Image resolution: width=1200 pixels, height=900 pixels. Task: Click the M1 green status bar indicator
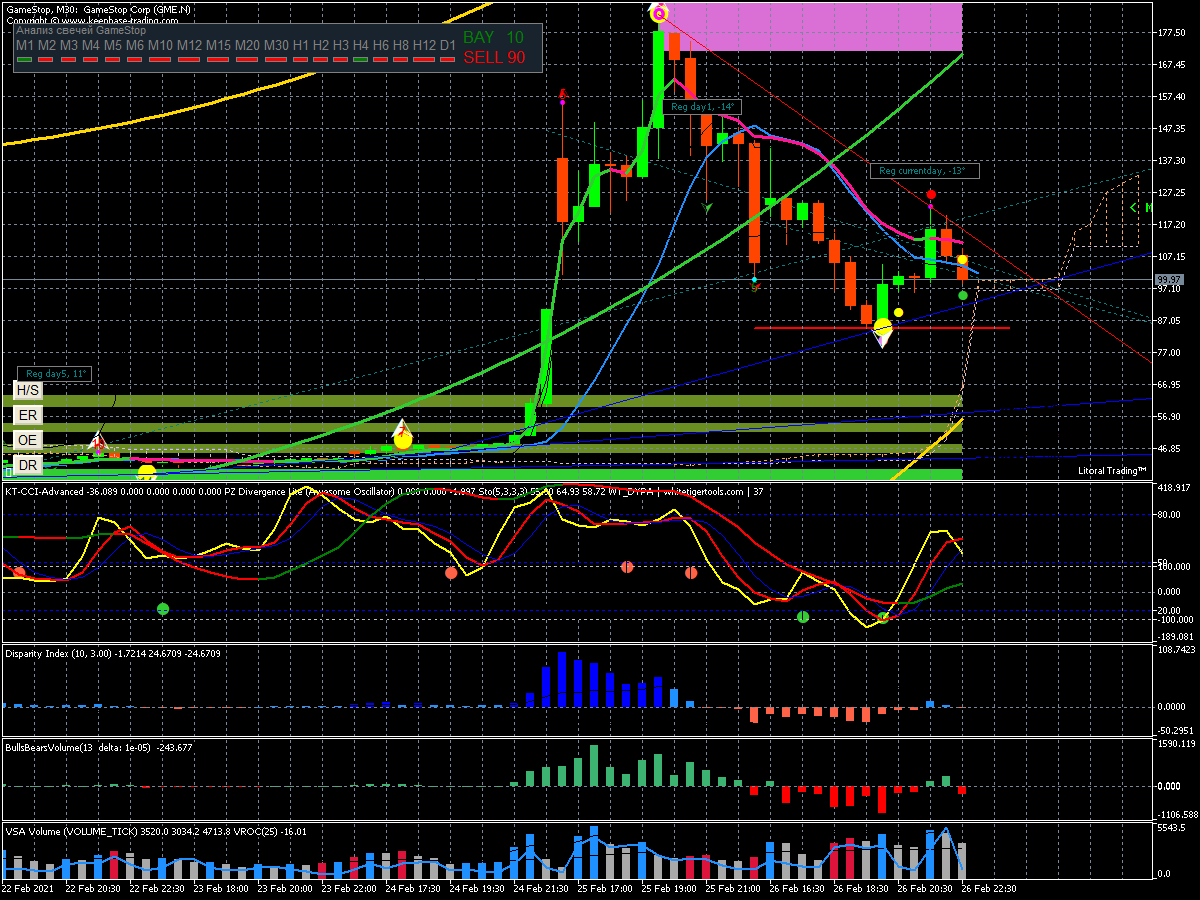pos(26,60)
